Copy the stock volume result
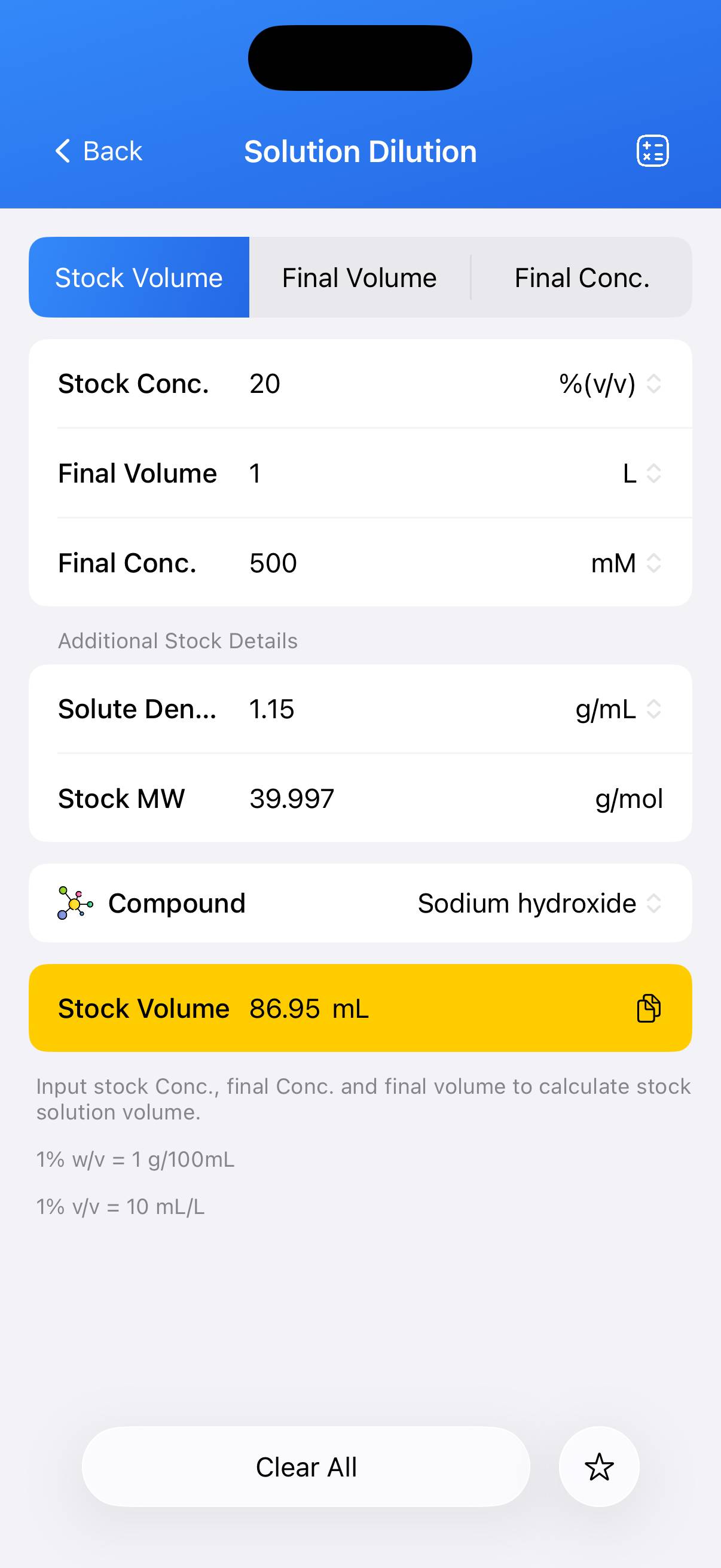The height and width of the screenshot is (1568, 721). [x=648, y=1008]
